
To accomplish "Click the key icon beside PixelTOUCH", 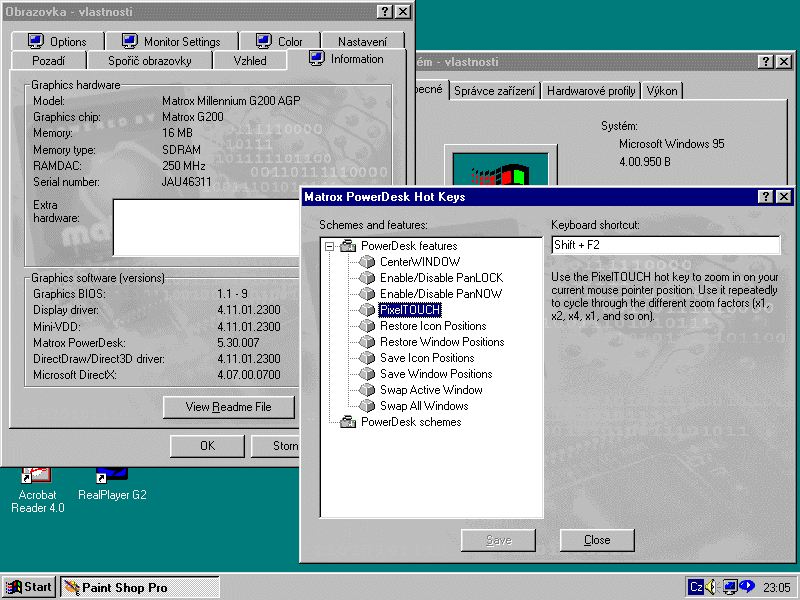I will click(367, 310).
